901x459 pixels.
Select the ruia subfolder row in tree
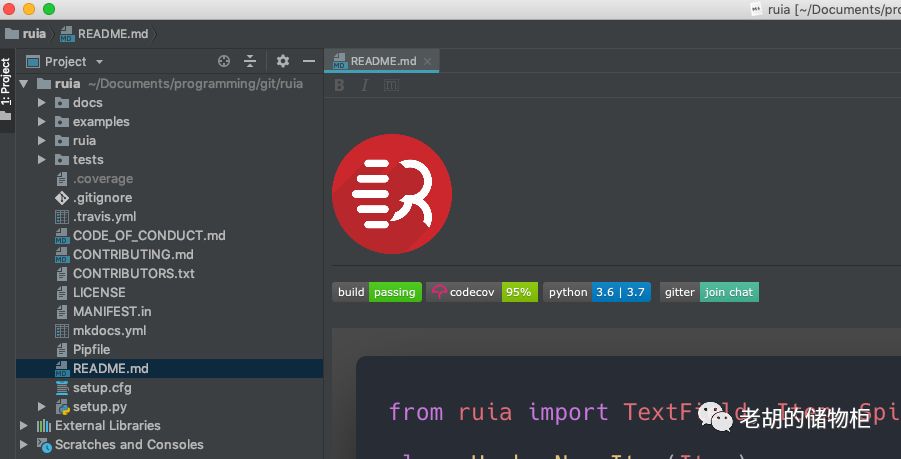(170, 141)
